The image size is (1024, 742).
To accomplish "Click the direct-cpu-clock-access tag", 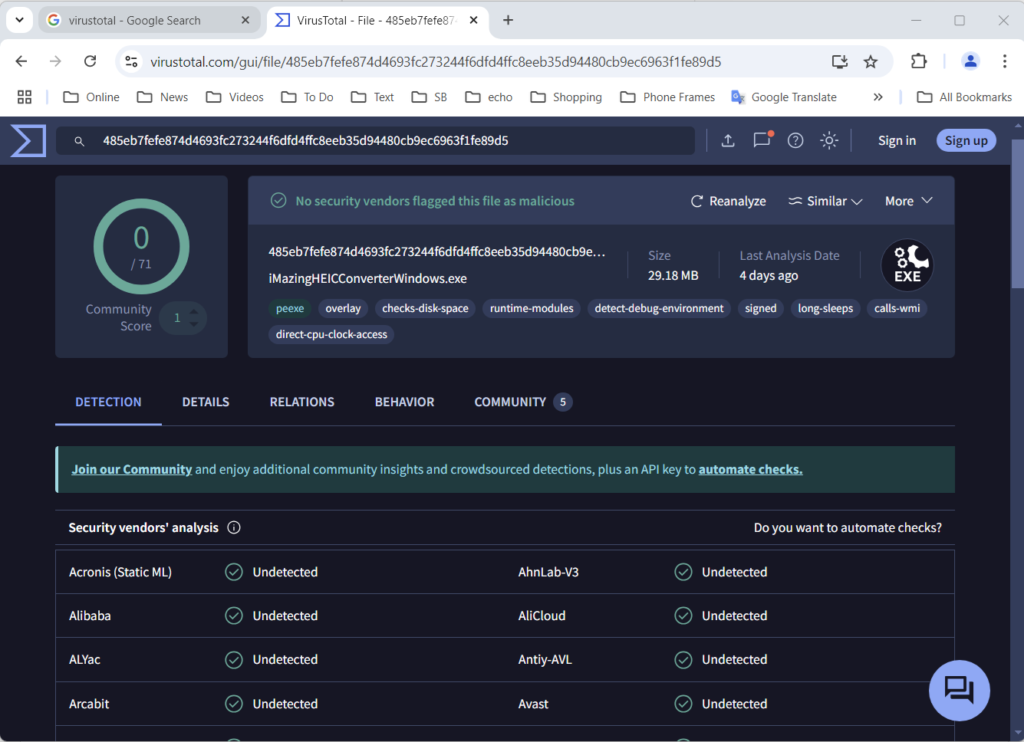I will pyautogui.click(x=331, y=334).
